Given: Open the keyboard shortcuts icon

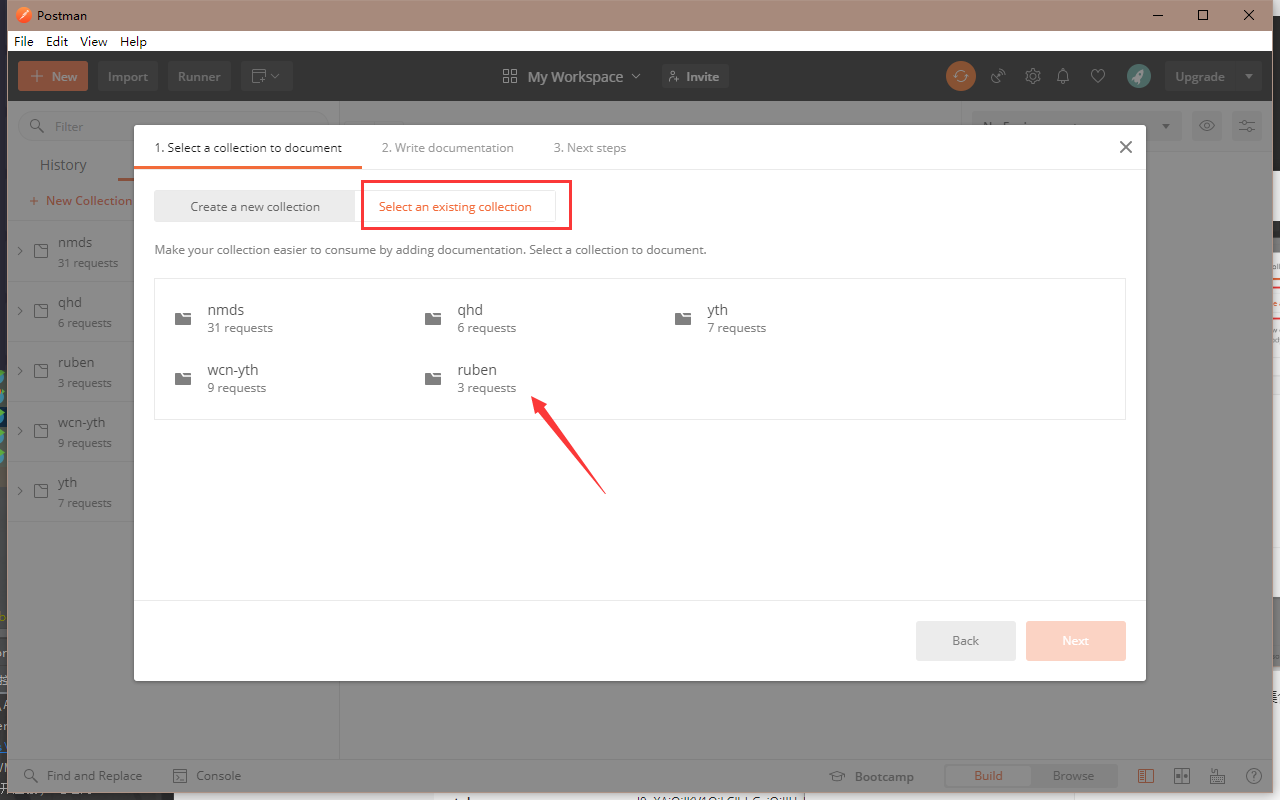Looking at the screenshot, I should [1217, 776].
